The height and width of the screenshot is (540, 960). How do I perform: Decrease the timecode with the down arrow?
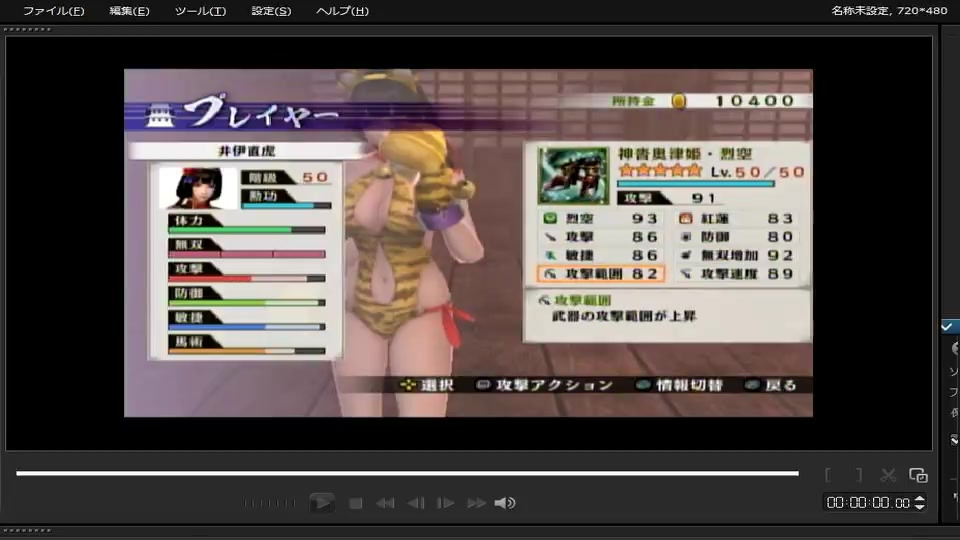[x=919, y=506]
